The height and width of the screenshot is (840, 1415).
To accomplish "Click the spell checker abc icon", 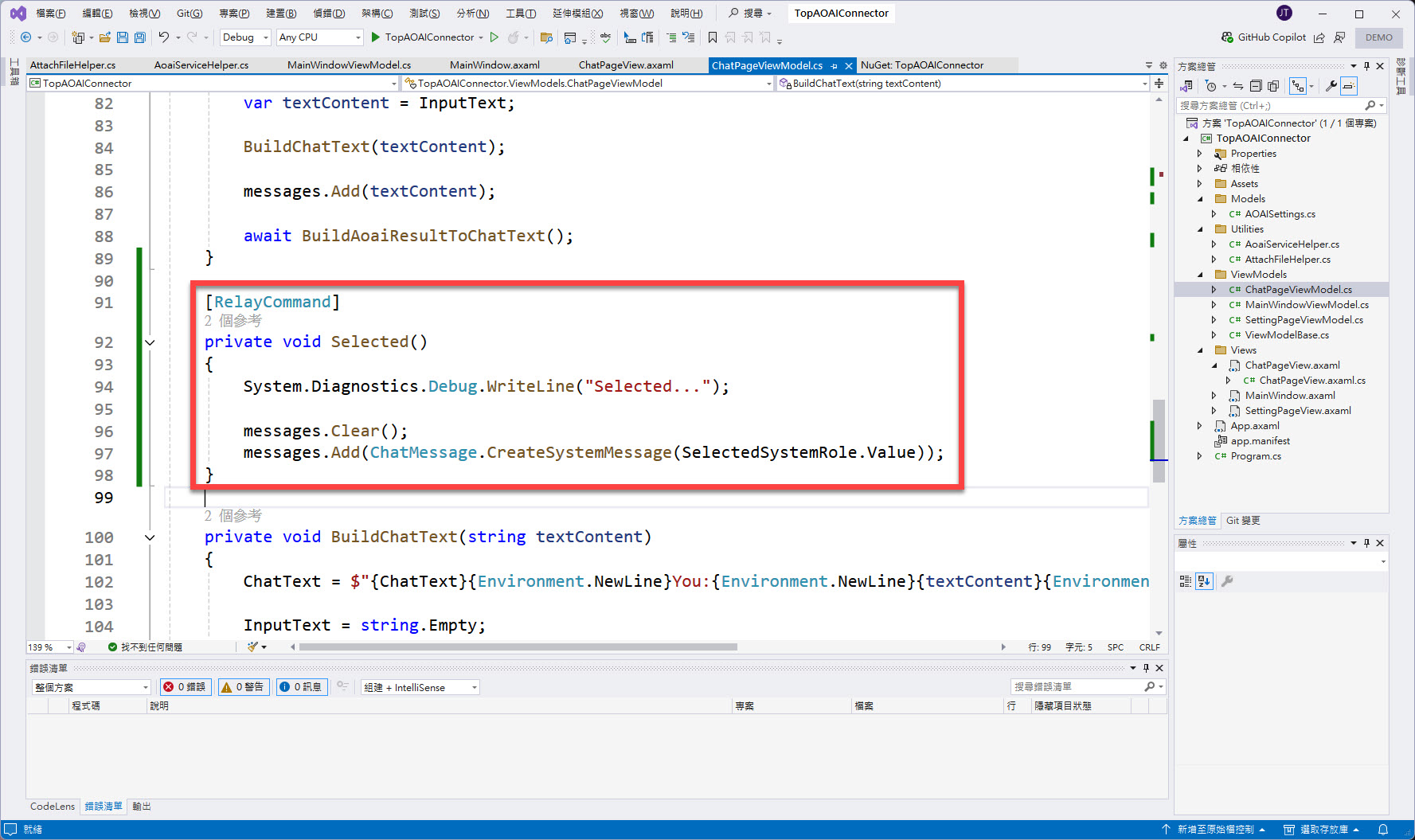I will pyautogui.click(x=606, y=37).
